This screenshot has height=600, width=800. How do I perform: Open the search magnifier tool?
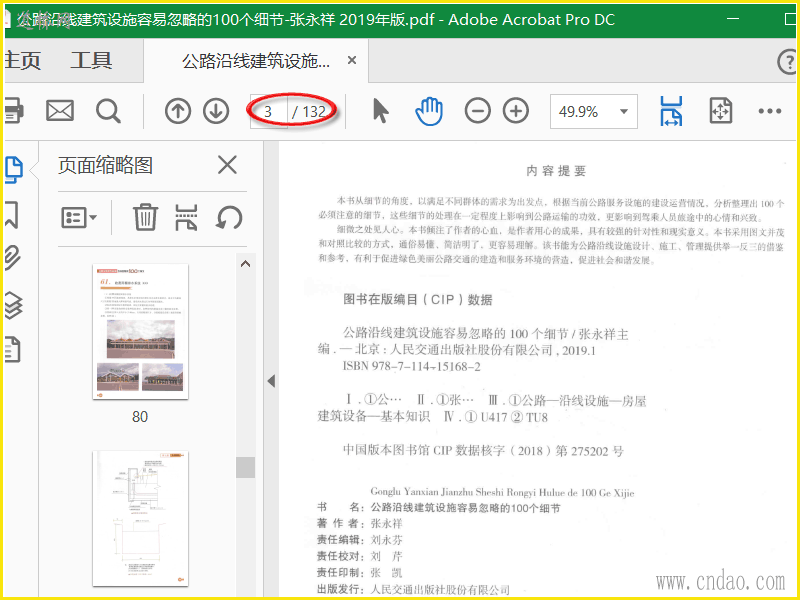coord(108,111)
